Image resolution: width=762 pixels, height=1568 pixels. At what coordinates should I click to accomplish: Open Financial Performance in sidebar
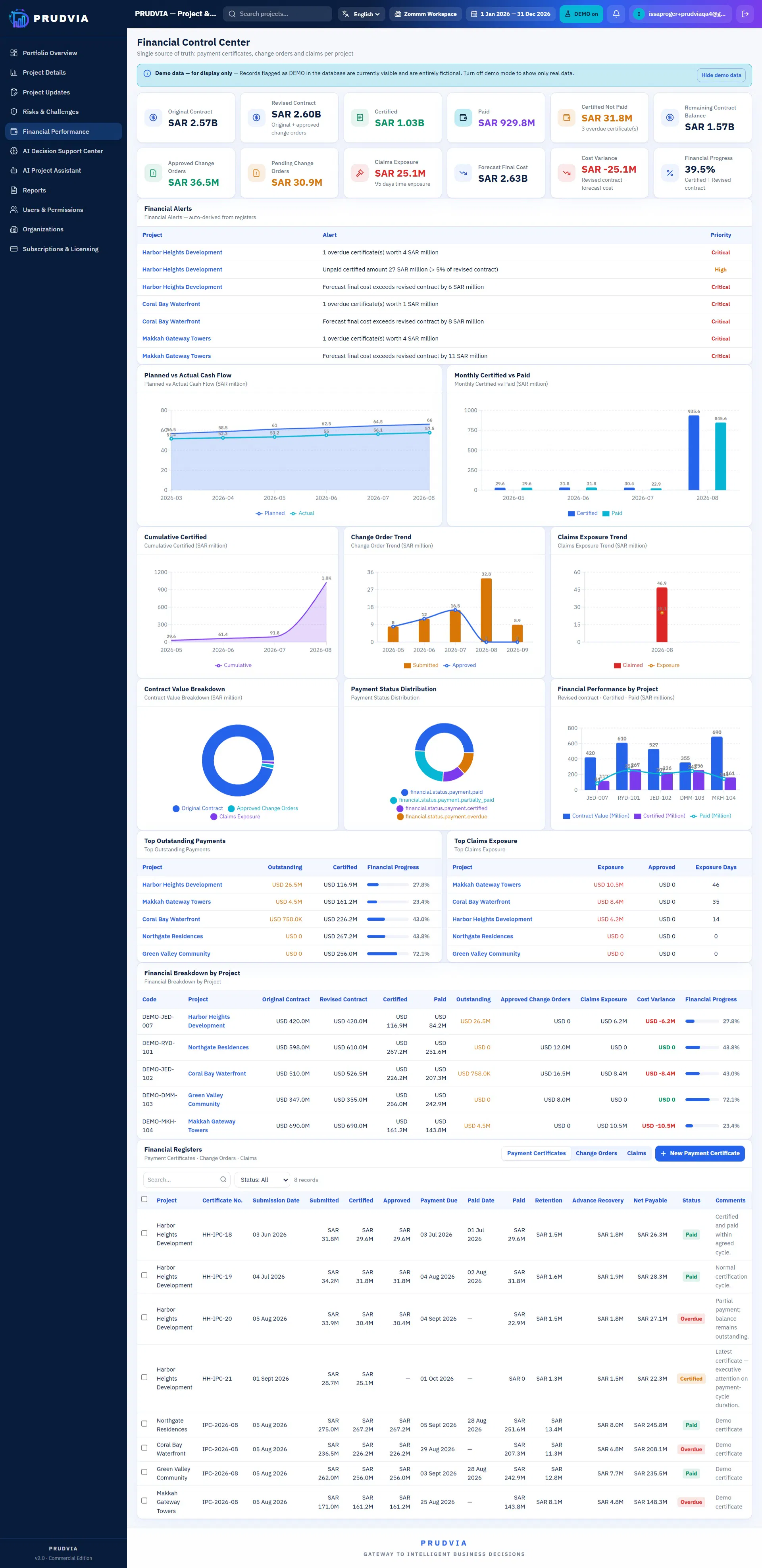(63, 131)
